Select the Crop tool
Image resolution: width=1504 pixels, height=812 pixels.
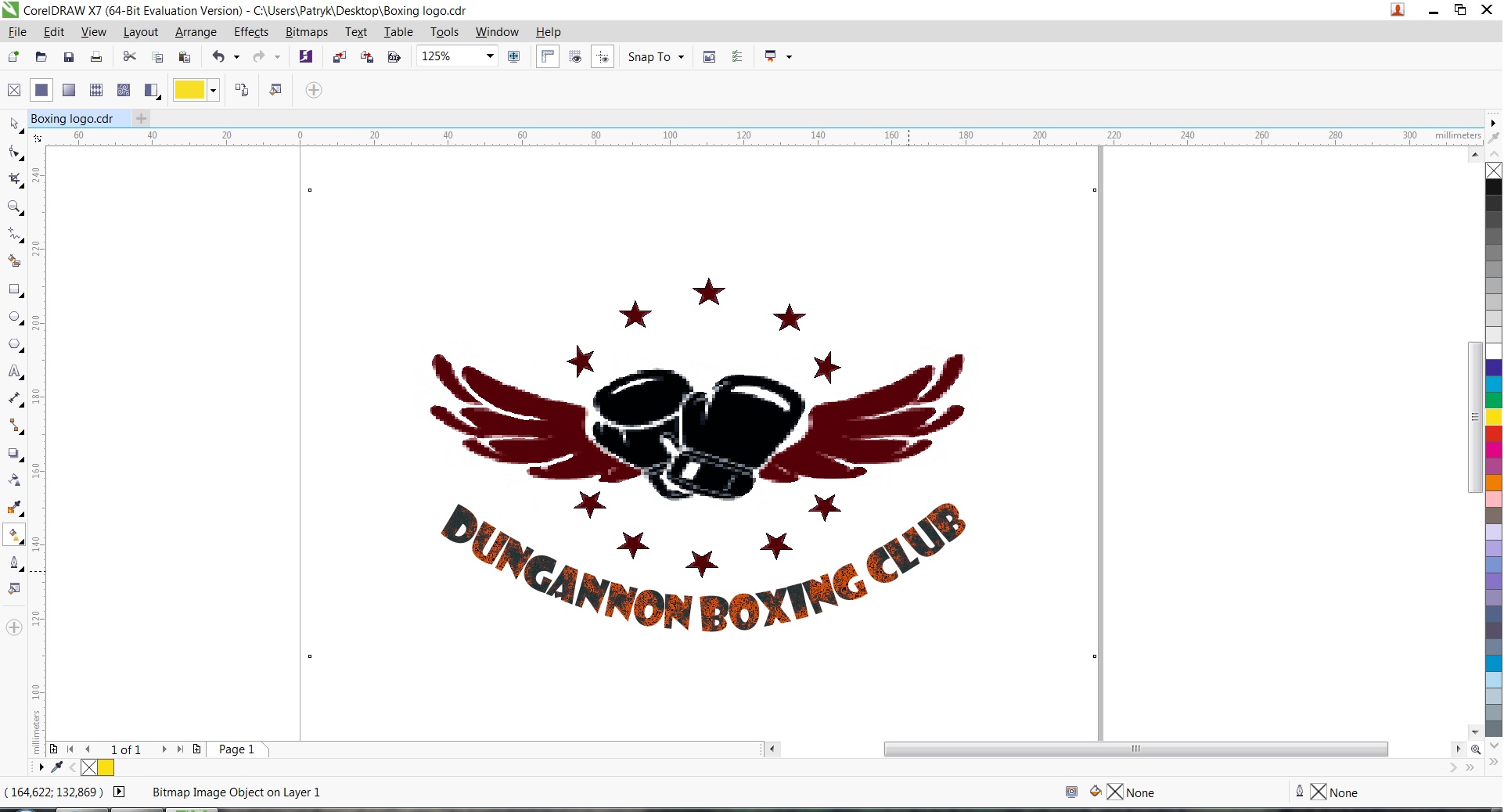[14, 179]
